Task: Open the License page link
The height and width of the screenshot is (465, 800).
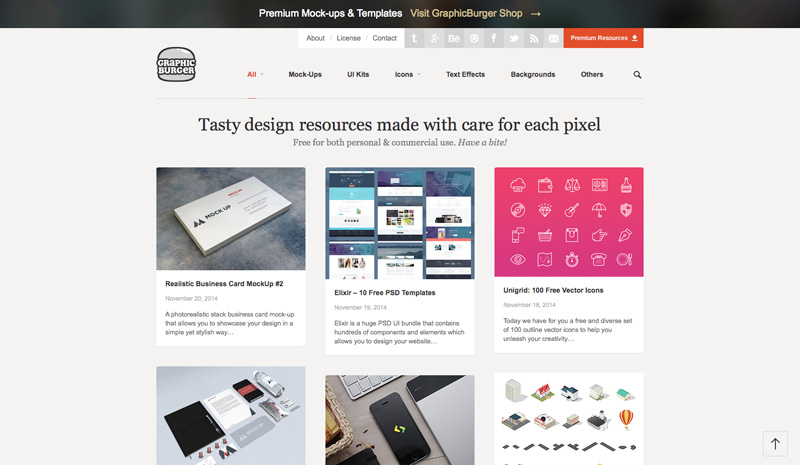Action: [x=348, y=38]
